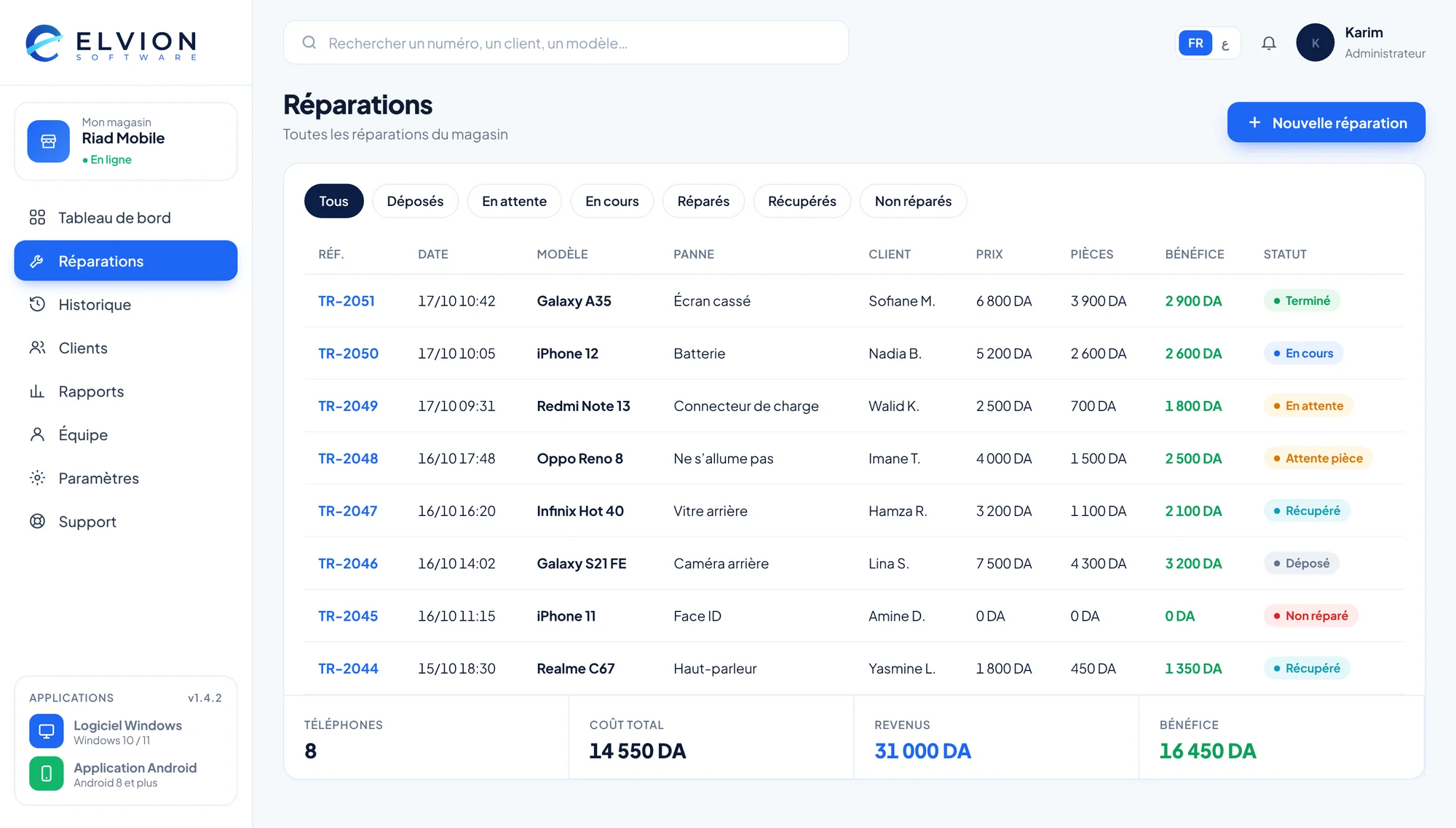The width and height of the screenshot is (1456, 828).
Task: Click the 31 000 DA revenue value
Action: tap(922, 751)
